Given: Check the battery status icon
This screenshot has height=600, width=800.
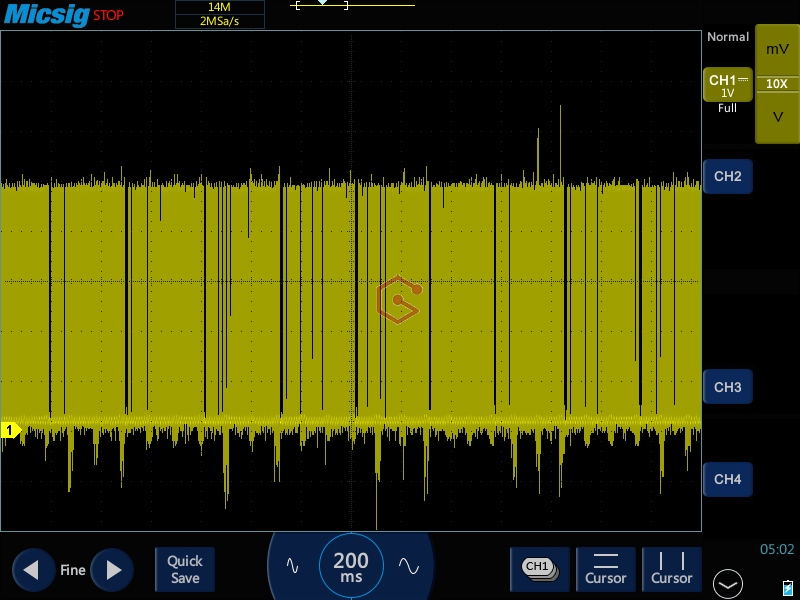Looking at the screenshot, I should (788, 587).
